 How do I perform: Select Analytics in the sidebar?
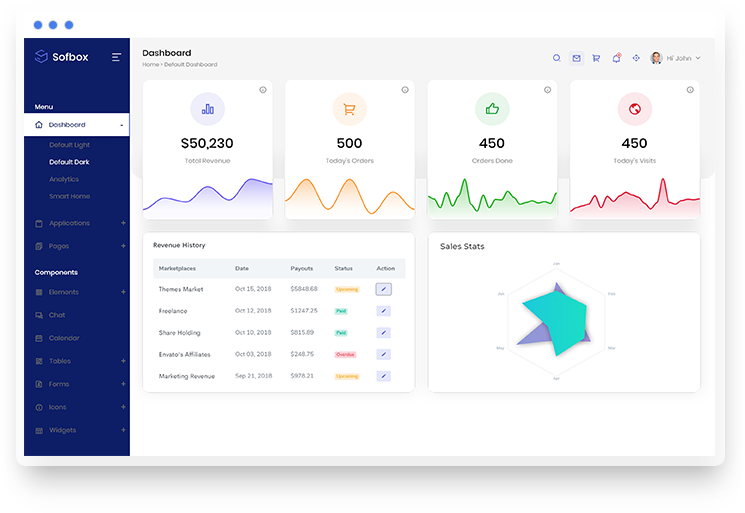point(64,179)
